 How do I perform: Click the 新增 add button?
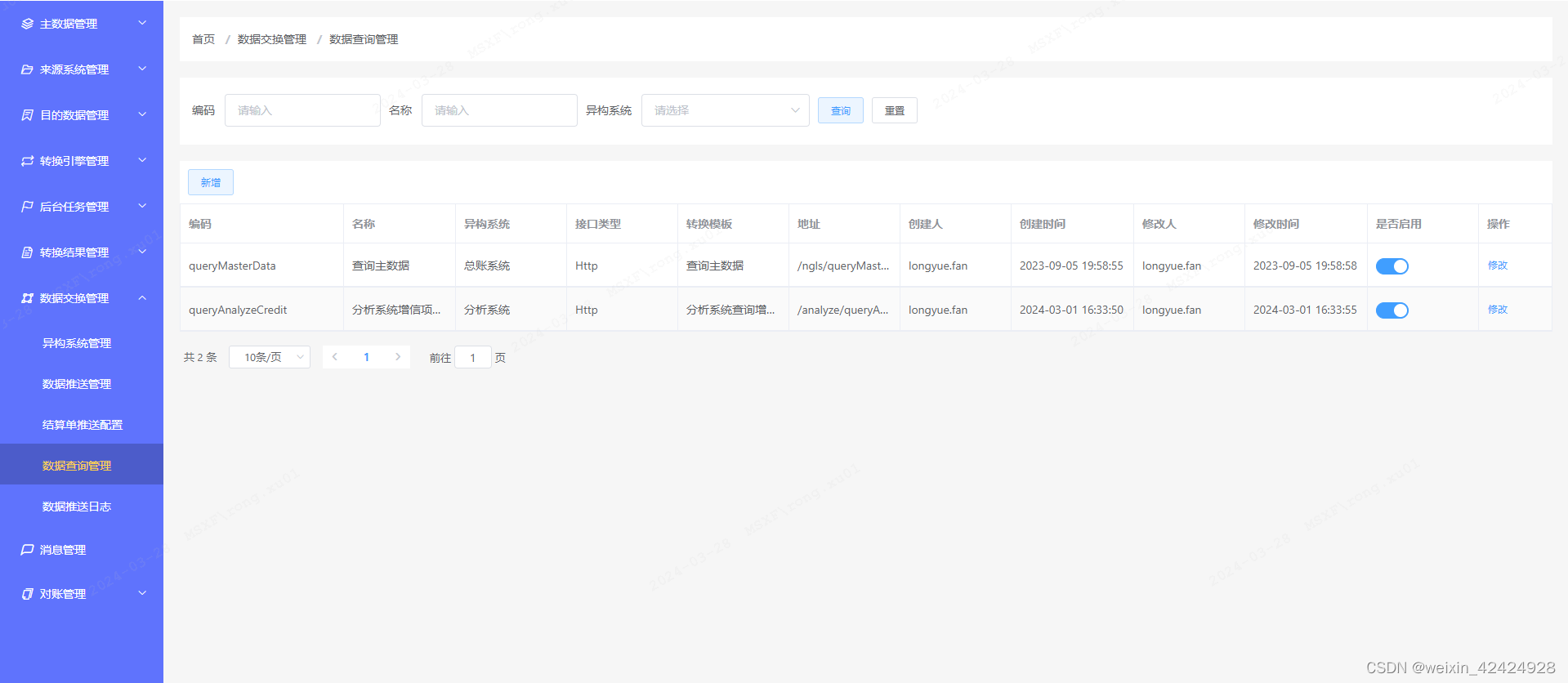click(x=211, y=182)
